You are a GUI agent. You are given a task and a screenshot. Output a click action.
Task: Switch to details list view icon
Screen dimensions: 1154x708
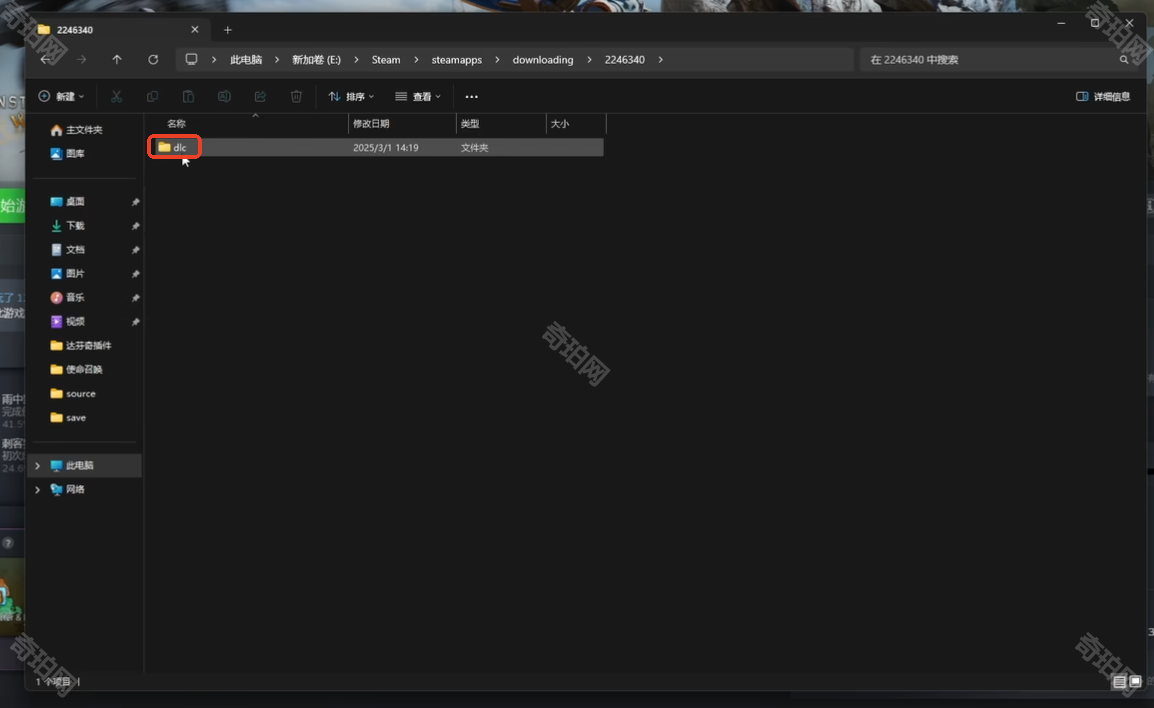pyautogui.click(x=1119, y=682)
